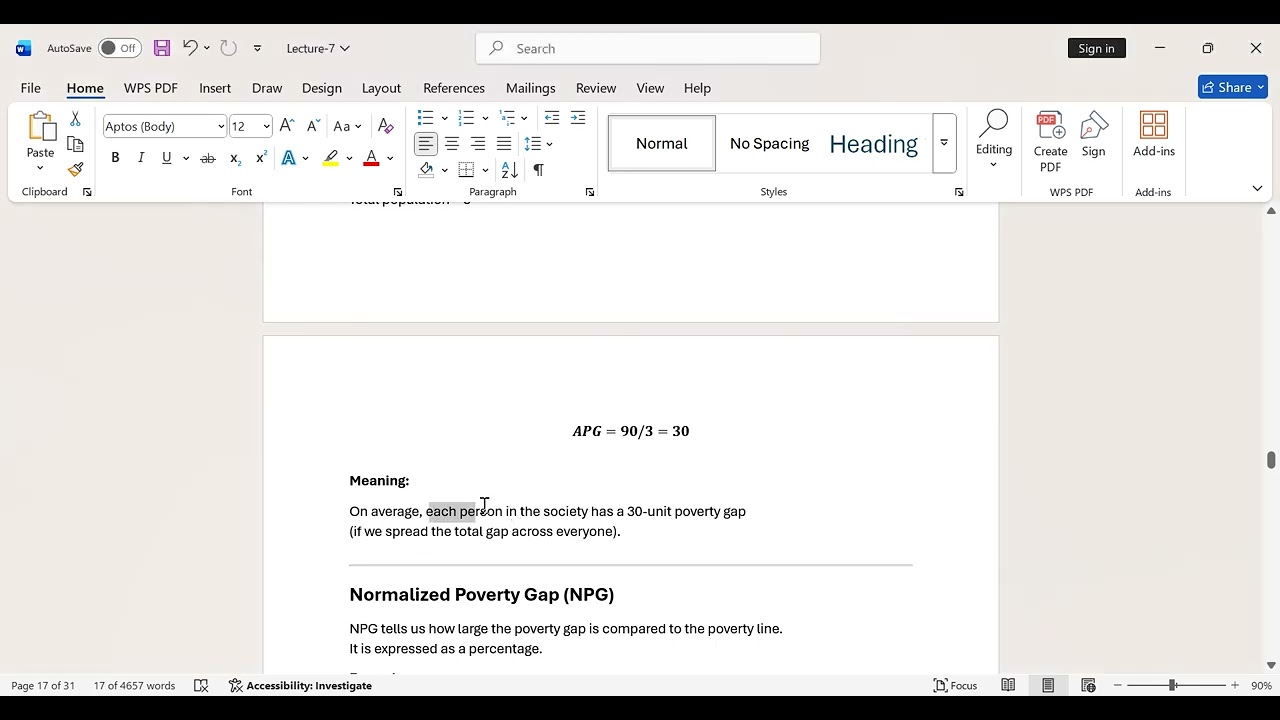Increase paragraph indent
1280x720 pixels.
point(578,118)
